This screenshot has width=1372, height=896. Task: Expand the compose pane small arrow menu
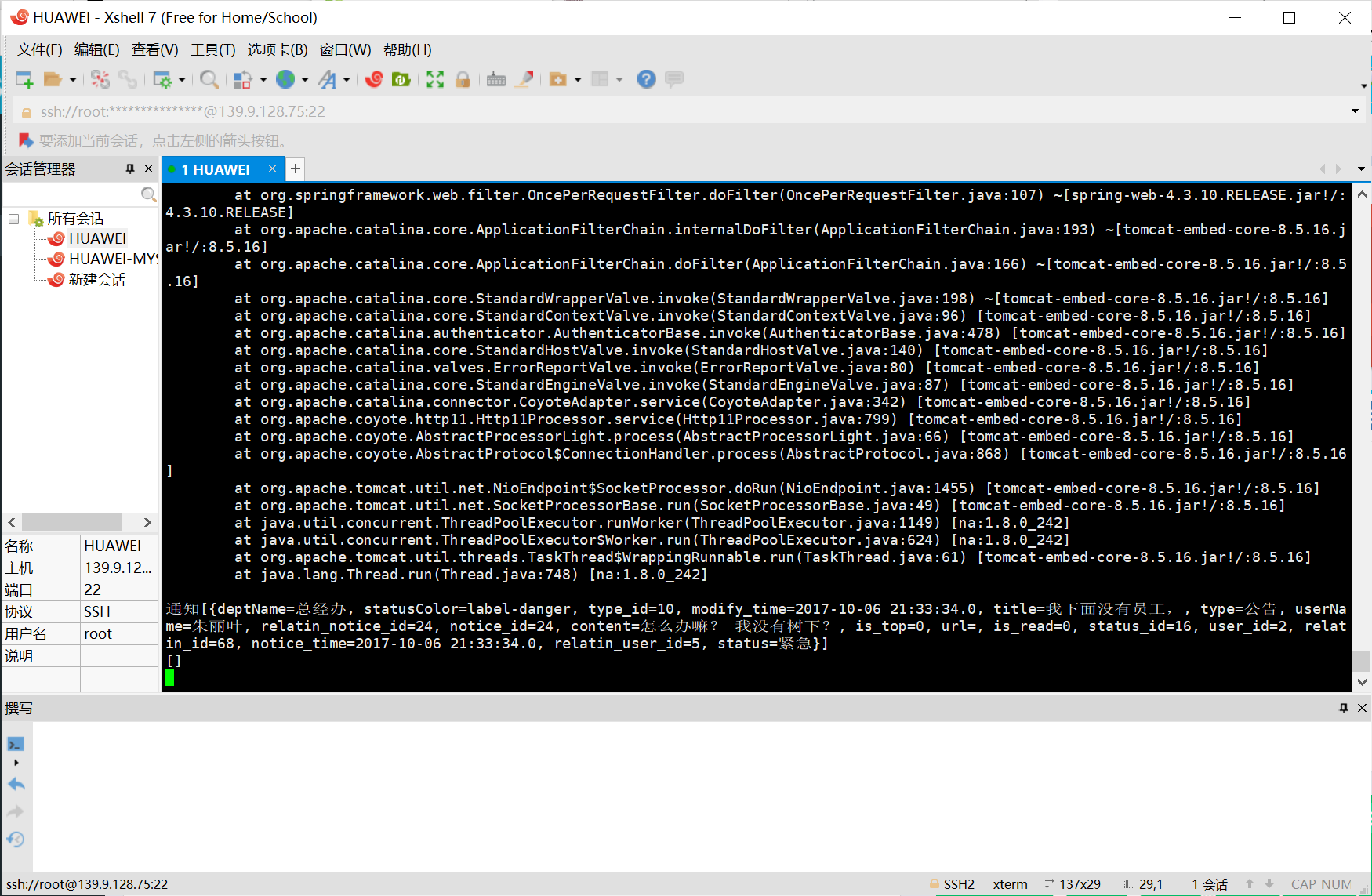[x=16, y=763]
